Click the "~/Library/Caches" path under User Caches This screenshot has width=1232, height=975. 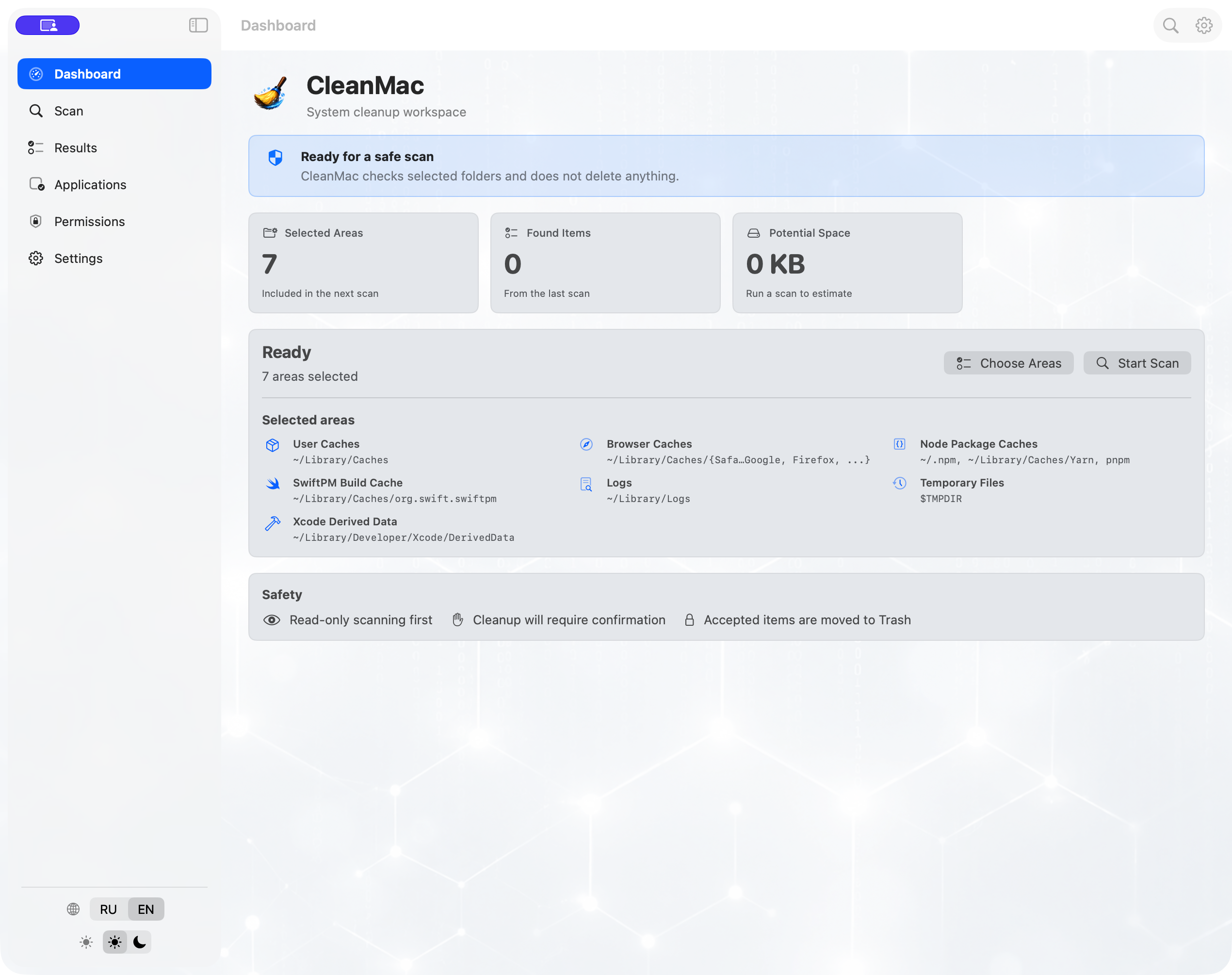tap(340, 460)
